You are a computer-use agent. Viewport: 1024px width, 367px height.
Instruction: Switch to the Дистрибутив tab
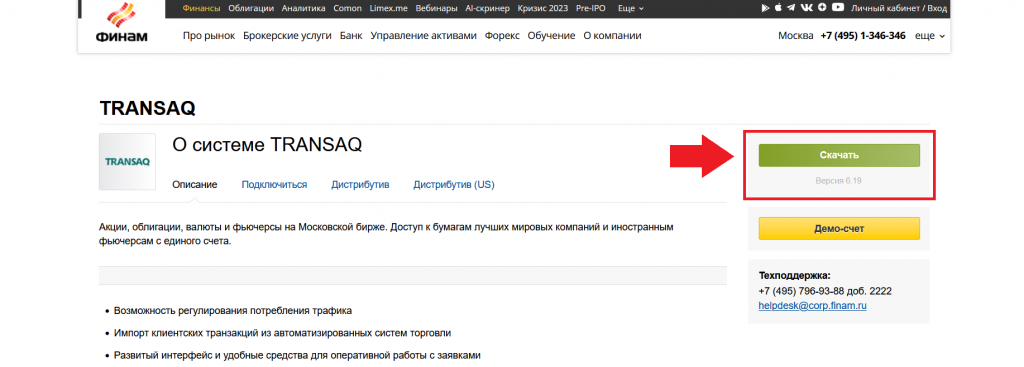tap(360, 185)
